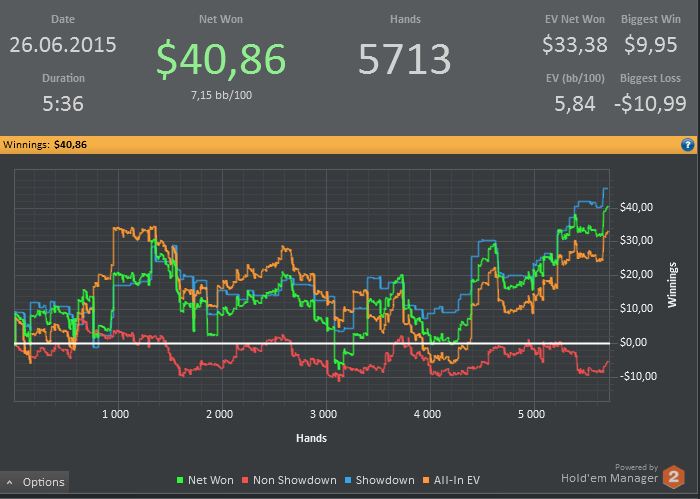Toggle the Showdown legend entry

pos(379,480)
